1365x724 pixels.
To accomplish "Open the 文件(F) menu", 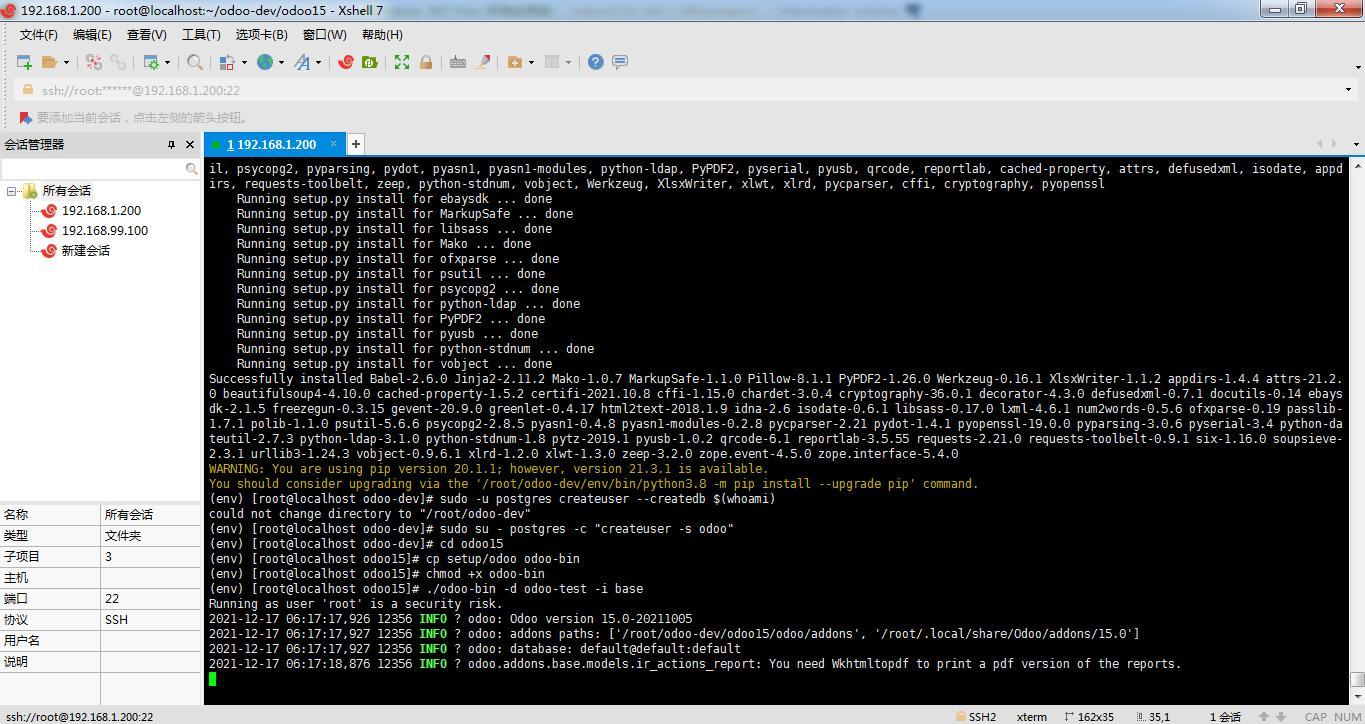I will click(38, 34).
